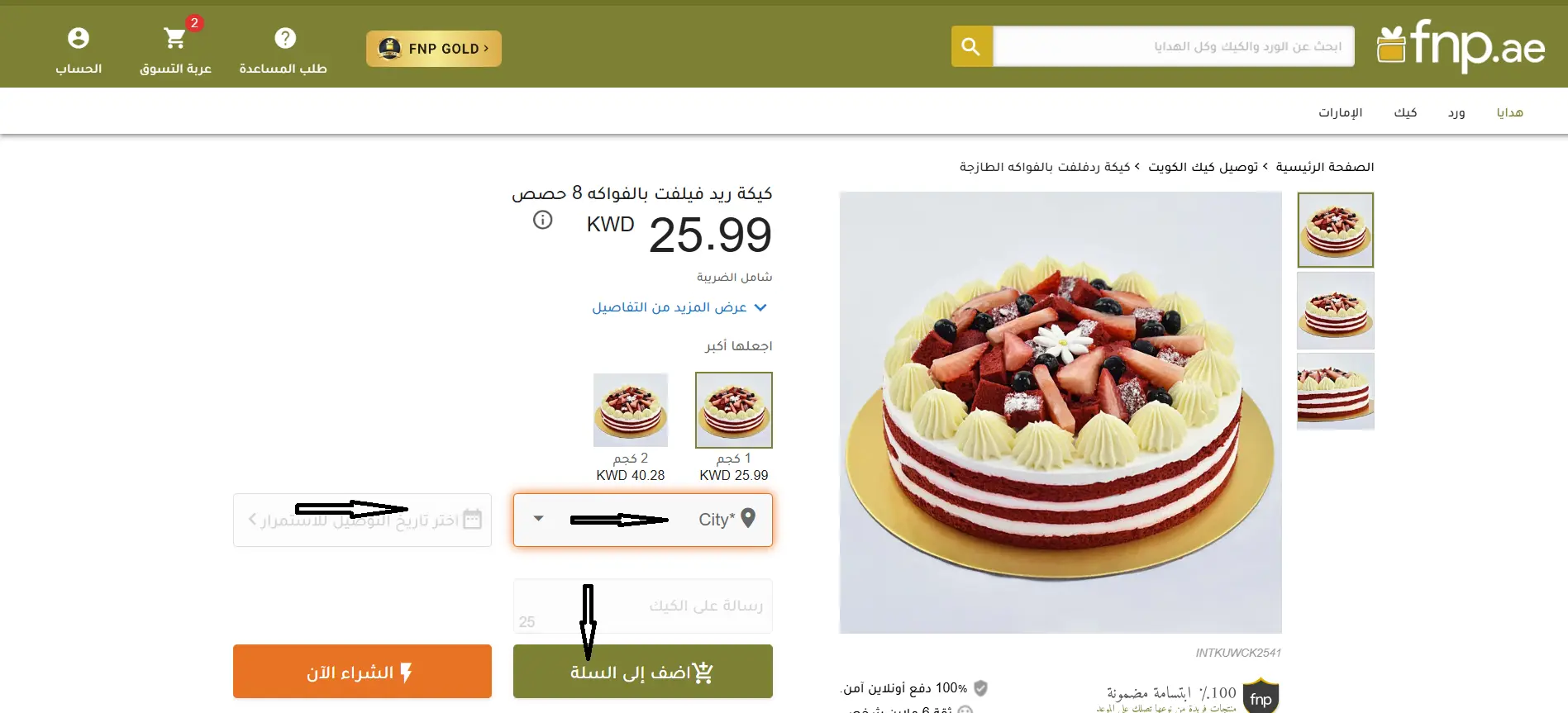Open the كيك cakes menu item

1405,112
